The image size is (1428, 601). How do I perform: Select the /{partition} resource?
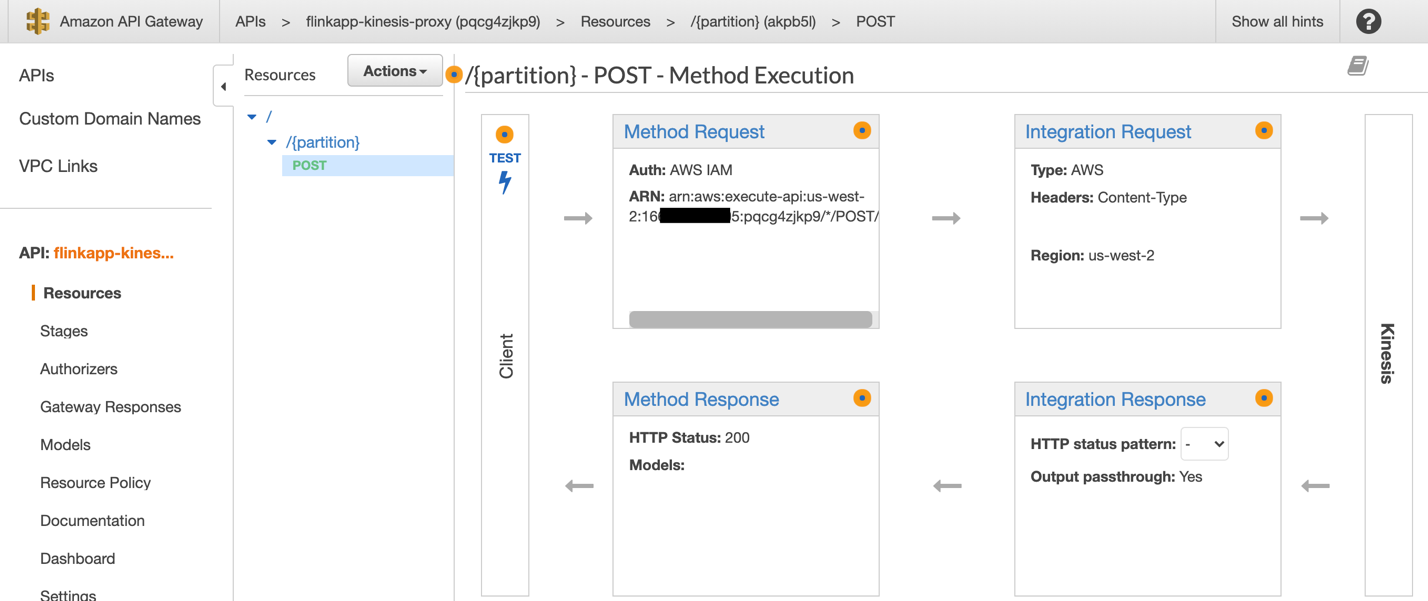[x=323, y=142]
